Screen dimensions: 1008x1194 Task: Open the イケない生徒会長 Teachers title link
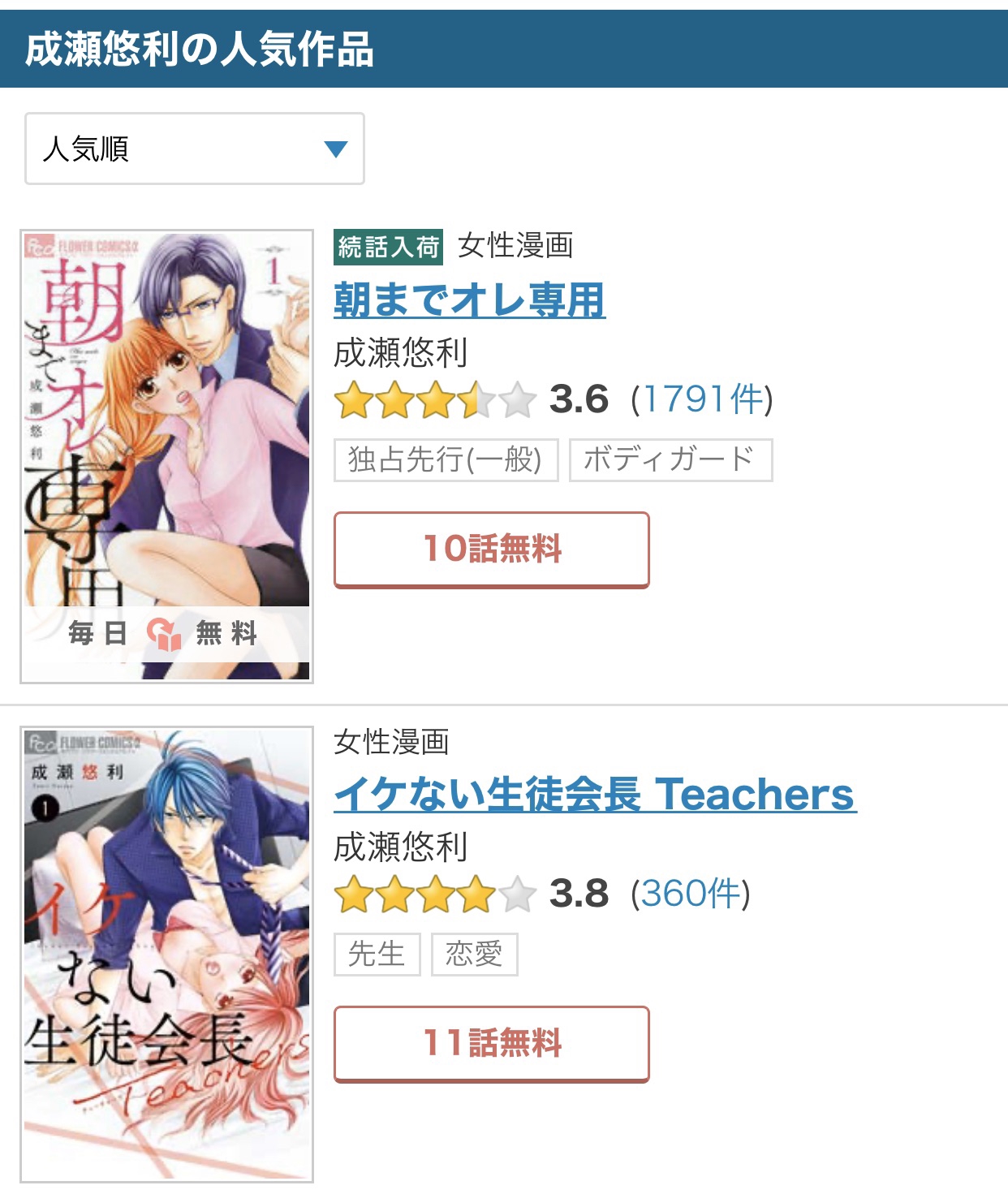(595, 794)
